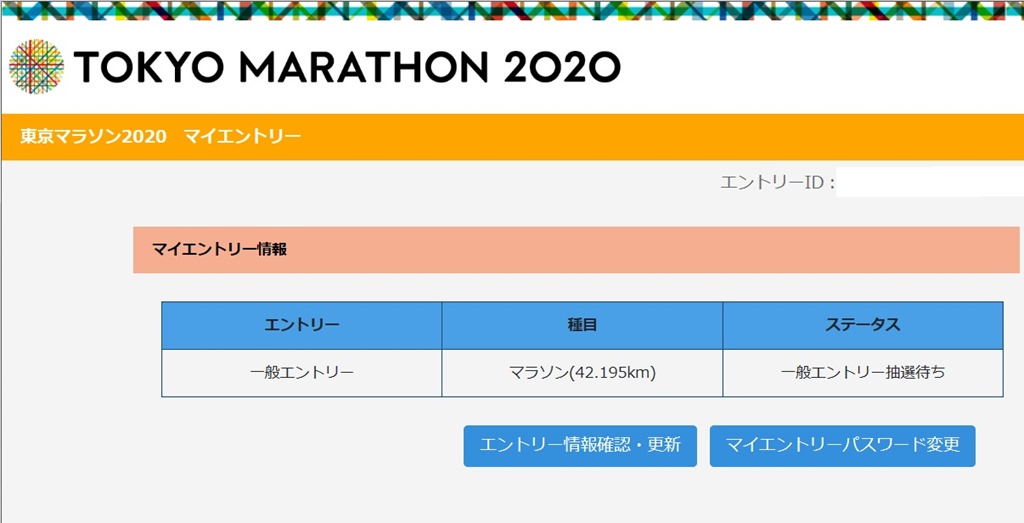The width and height of the screenshot is (1024, 523).
Task: Click the ステータス column header
Action: [x=863, y=325]
